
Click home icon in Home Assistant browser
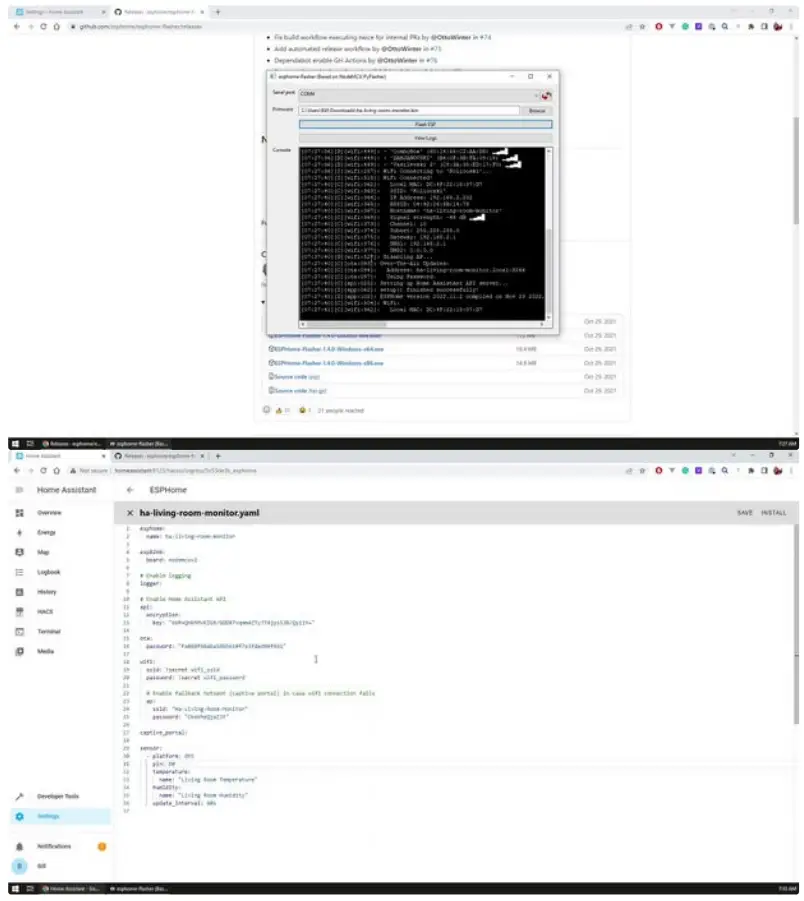[x=56, y=471]
